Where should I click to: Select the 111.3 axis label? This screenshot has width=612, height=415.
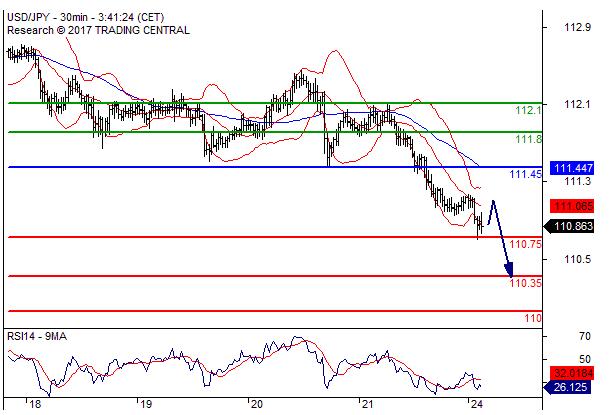coord(578,182)
